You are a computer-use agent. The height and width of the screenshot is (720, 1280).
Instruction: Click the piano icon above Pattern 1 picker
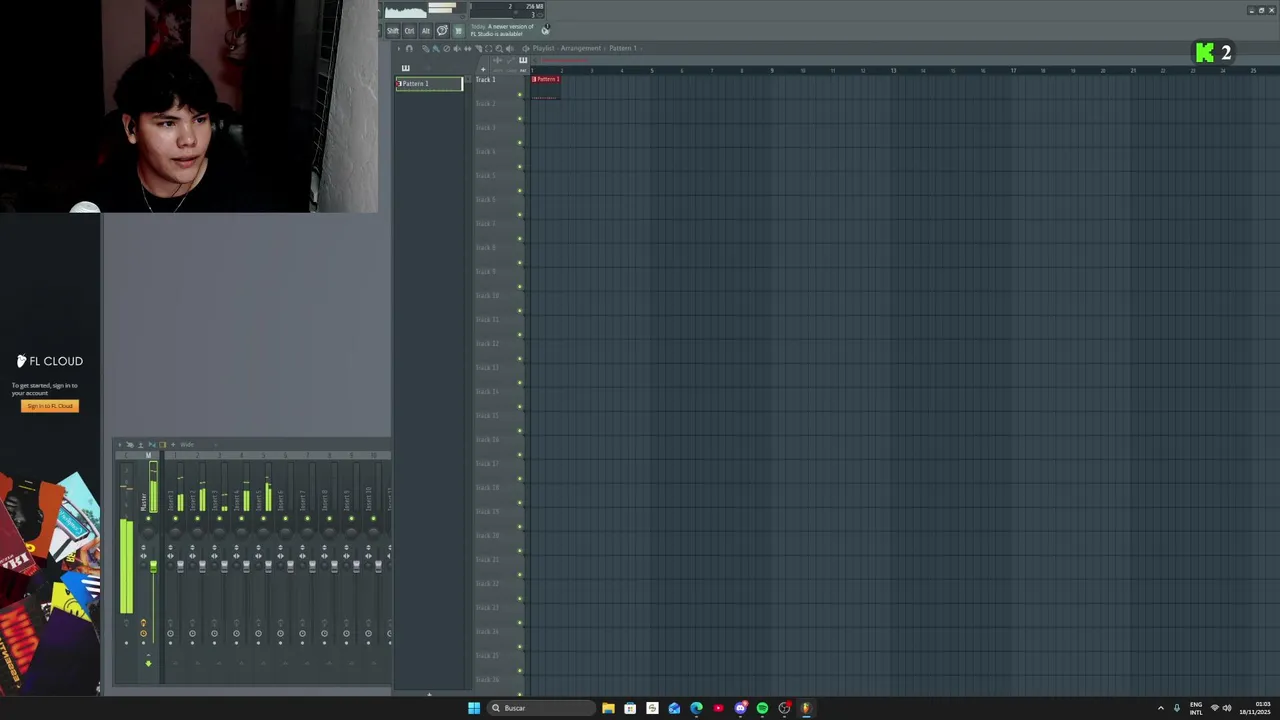point(406,68)
